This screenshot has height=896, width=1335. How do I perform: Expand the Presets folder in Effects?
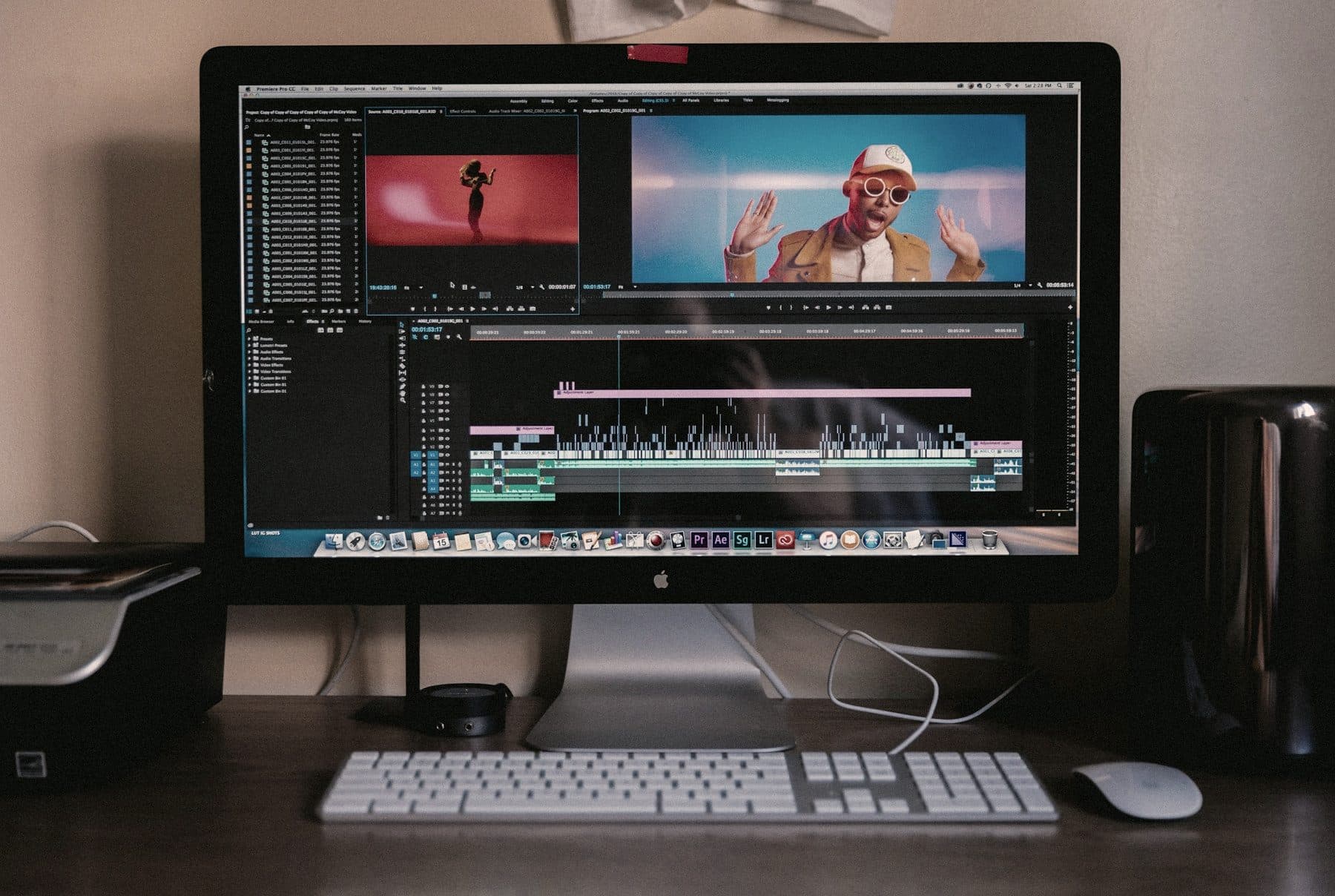tap(249, 339)
